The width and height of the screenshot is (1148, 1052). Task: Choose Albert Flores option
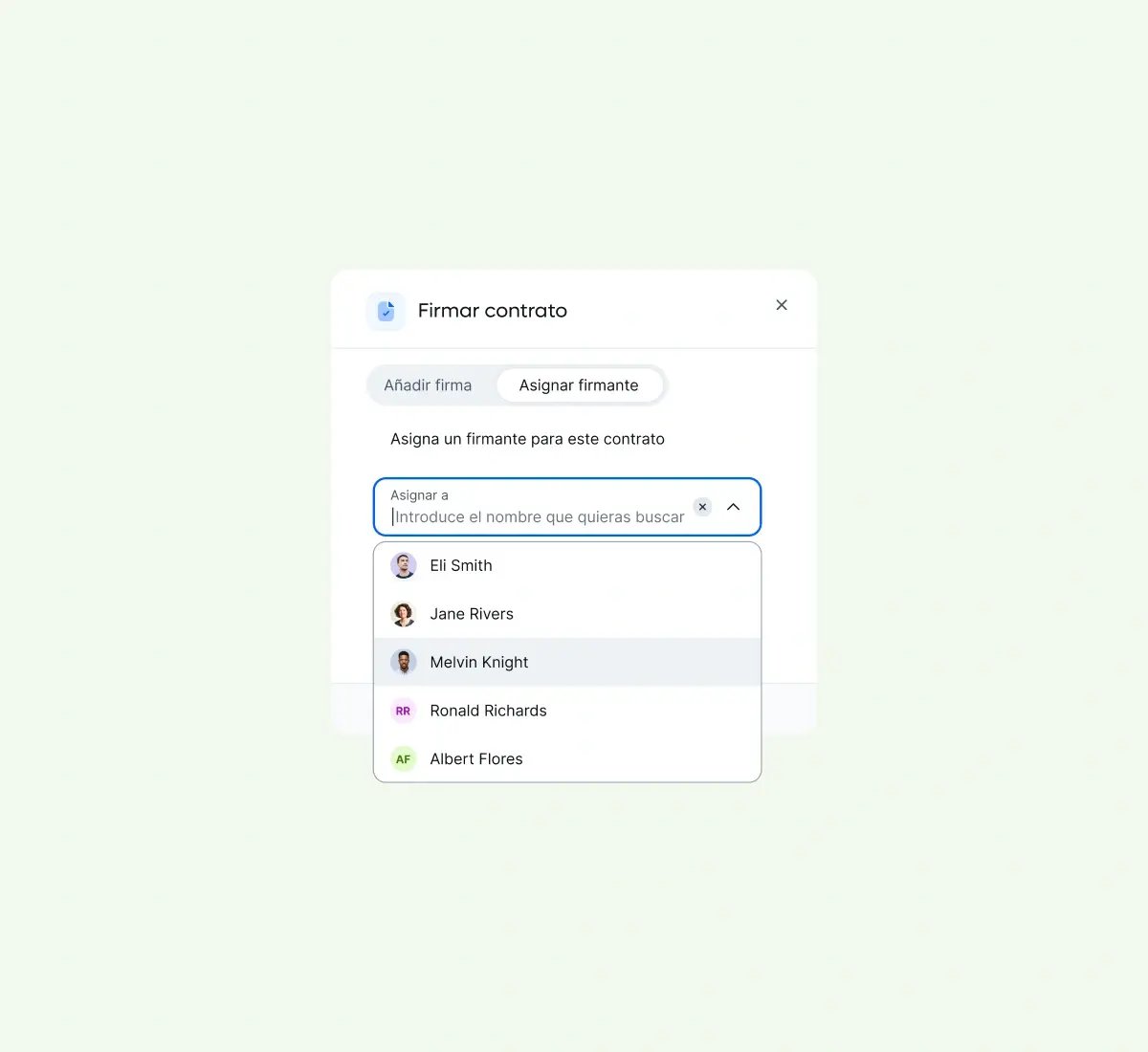coord(567,758)
